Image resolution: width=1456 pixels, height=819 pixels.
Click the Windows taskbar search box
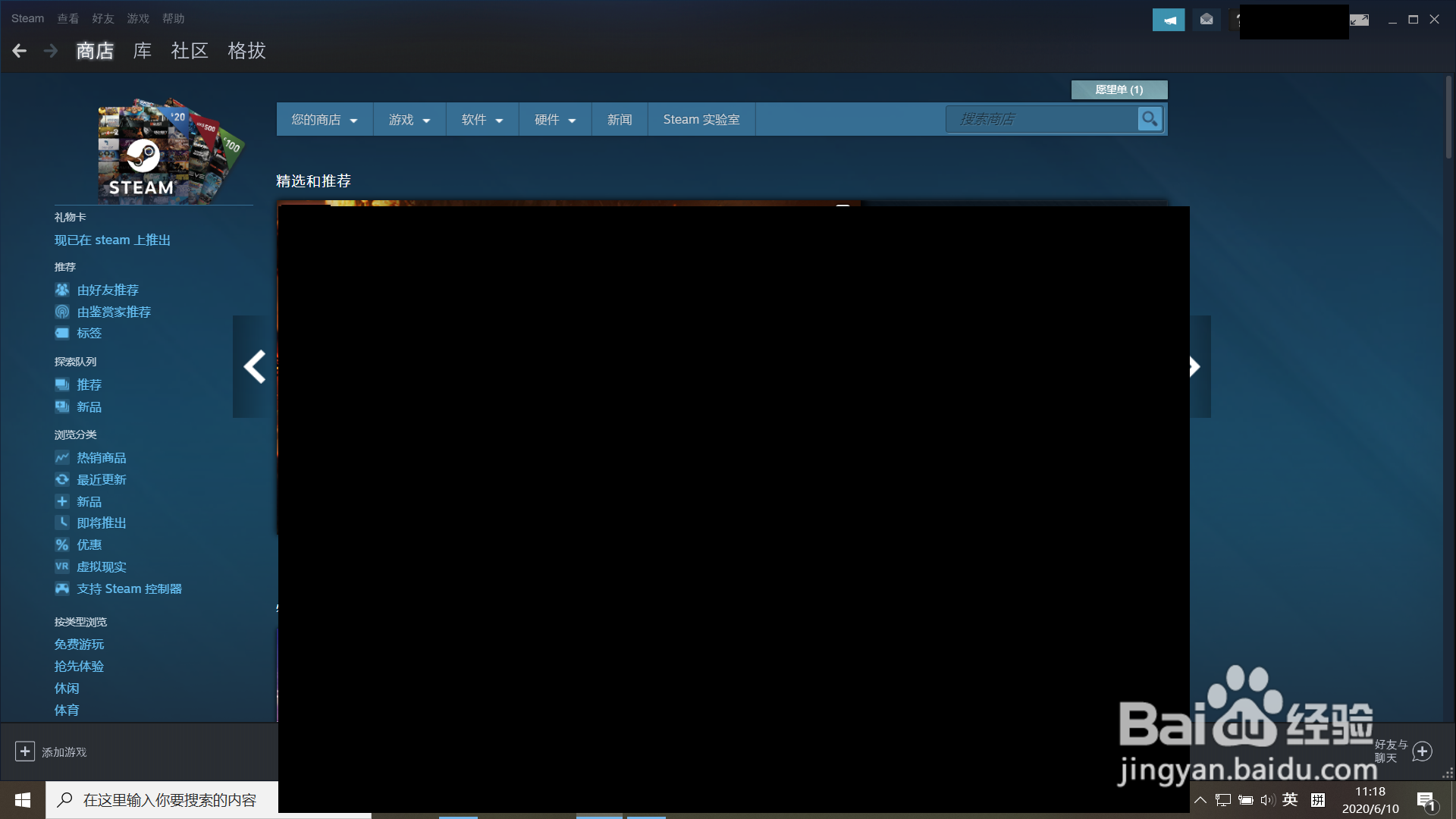click(162, 800)
